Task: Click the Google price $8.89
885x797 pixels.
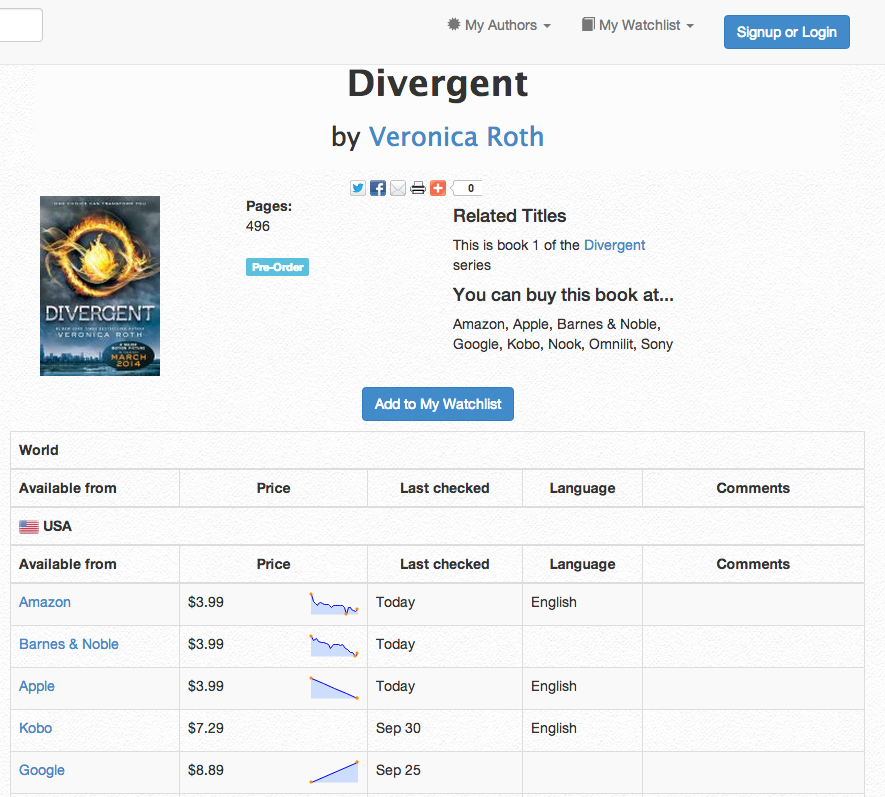Action: point(206,770)
